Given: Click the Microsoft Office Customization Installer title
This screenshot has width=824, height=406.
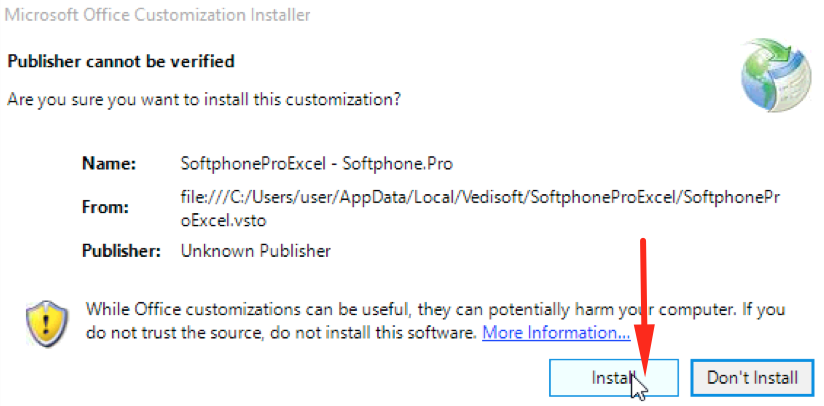Looking at the screenshot, I should click(158, 15).
